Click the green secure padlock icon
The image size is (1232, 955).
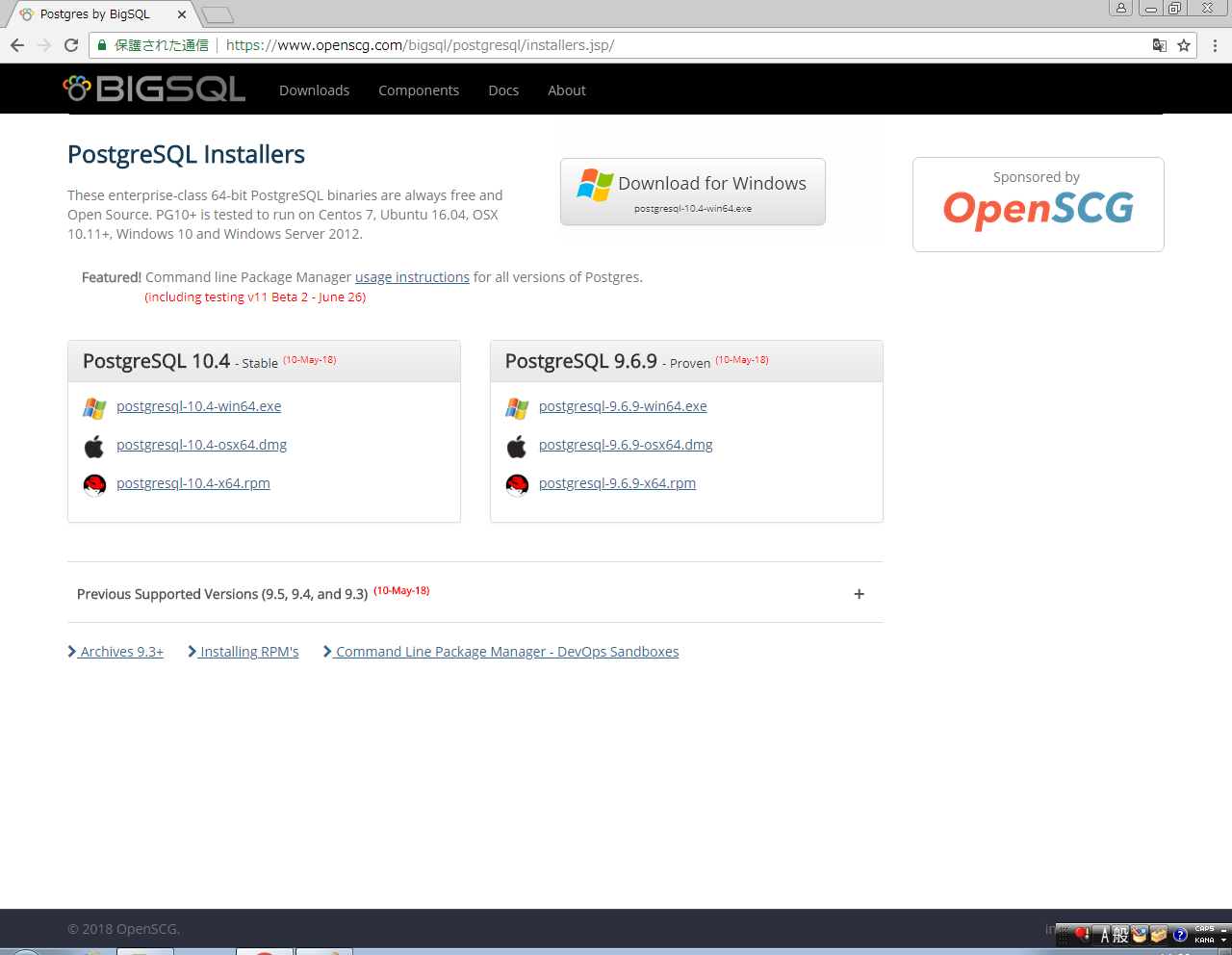click(x=102, y=45)
